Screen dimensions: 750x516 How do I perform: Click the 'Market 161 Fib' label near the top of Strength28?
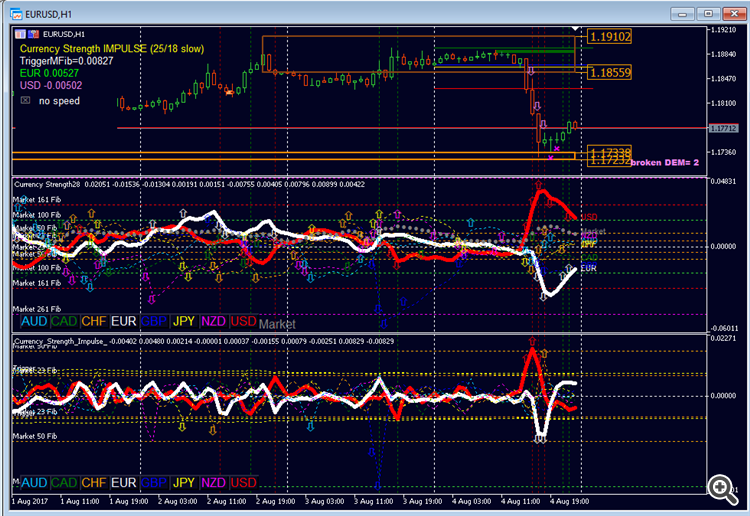[x=37, y=199]
